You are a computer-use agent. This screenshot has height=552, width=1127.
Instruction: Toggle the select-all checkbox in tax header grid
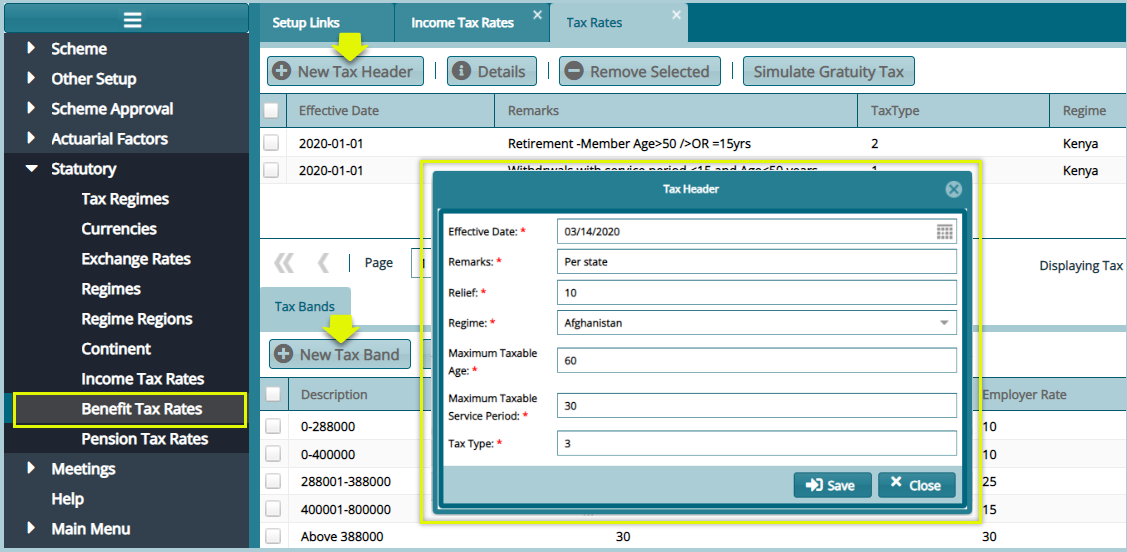[x=271, y=111]
